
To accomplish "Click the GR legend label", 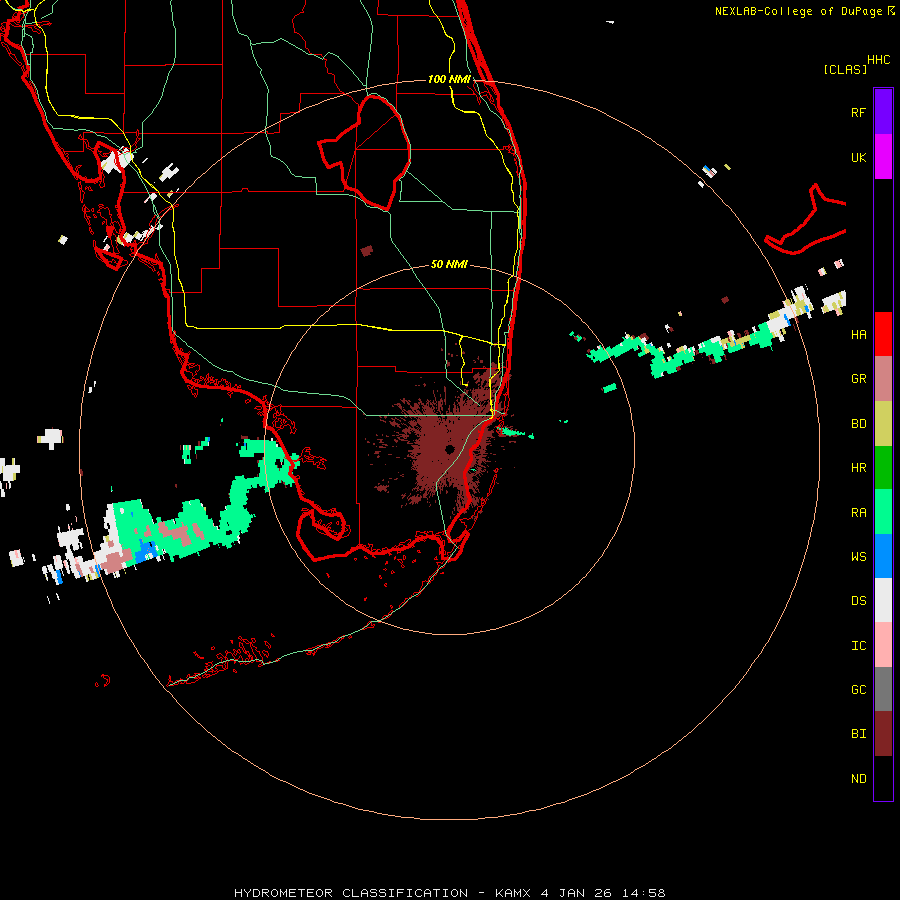I will [x=858, y=379].
